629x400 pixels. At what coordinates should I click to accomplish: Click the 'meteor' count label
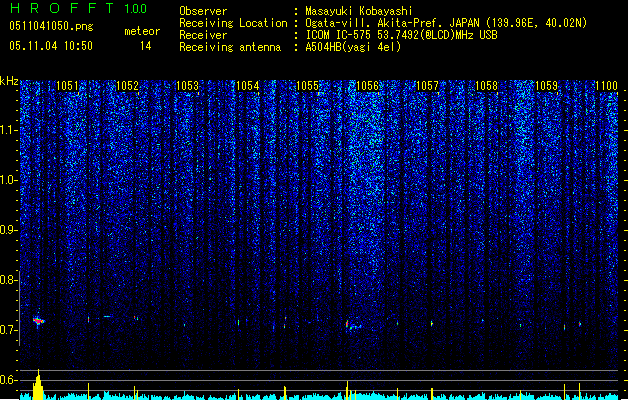point(142,31)
